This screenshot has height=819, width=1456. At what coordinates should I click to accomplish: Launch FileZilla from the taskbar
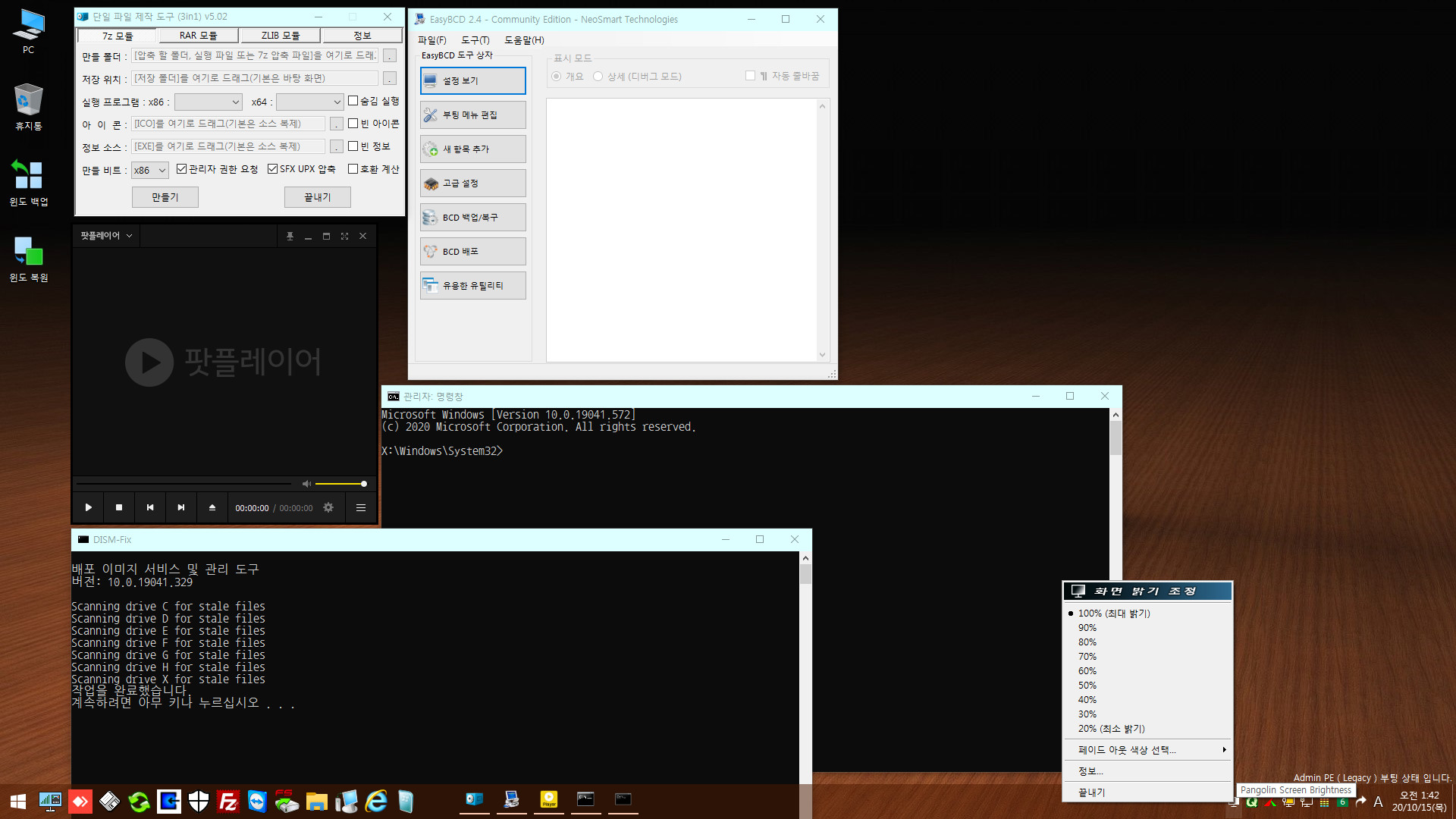click(227, 801)
